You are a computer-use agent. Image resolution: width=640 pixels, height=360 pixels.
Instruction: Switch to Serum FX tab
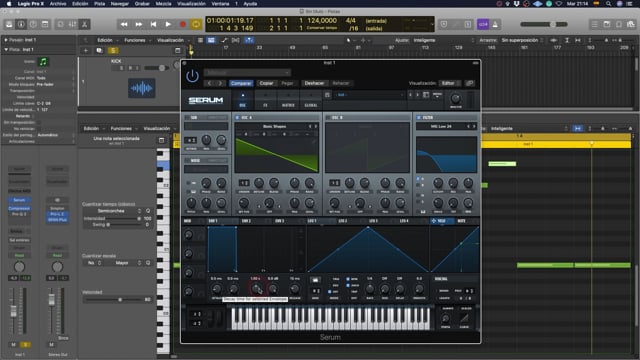tap(265, 100)
